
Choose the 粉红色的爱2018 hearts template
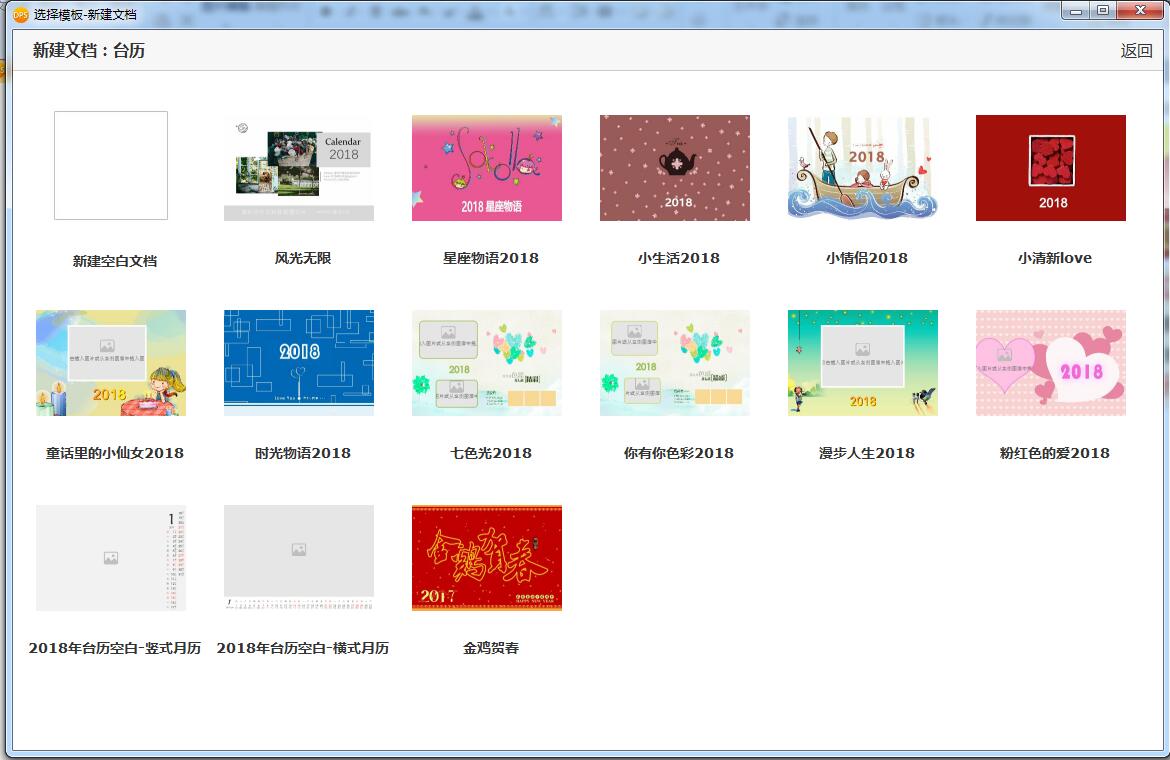pos(1051,363)
